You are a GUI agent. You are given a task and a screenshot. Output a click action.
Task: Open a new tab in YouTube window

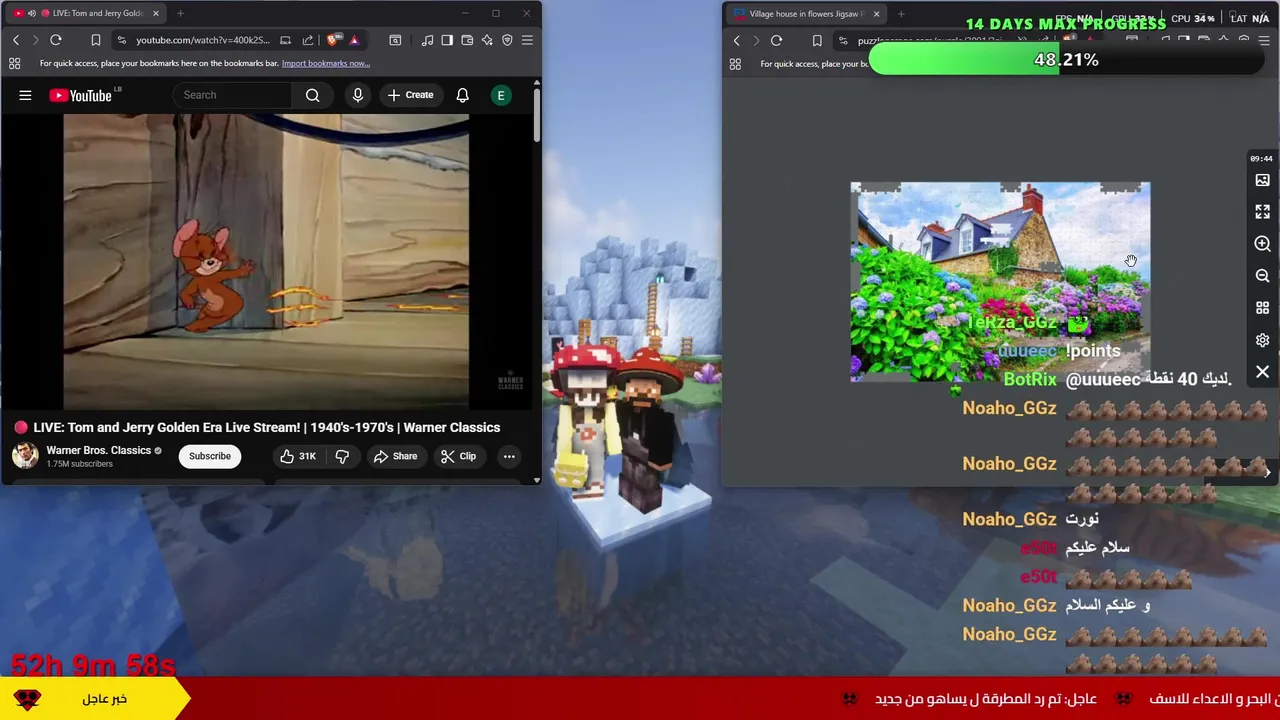point(180,13)
